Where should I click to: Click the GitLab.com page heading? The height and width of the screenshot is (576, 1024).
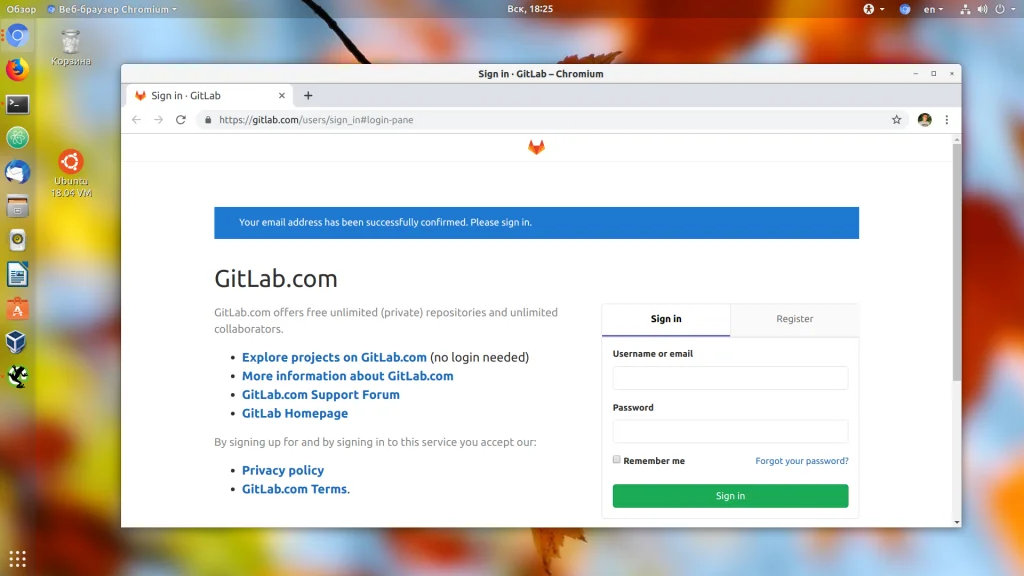[x=276, y=279]
